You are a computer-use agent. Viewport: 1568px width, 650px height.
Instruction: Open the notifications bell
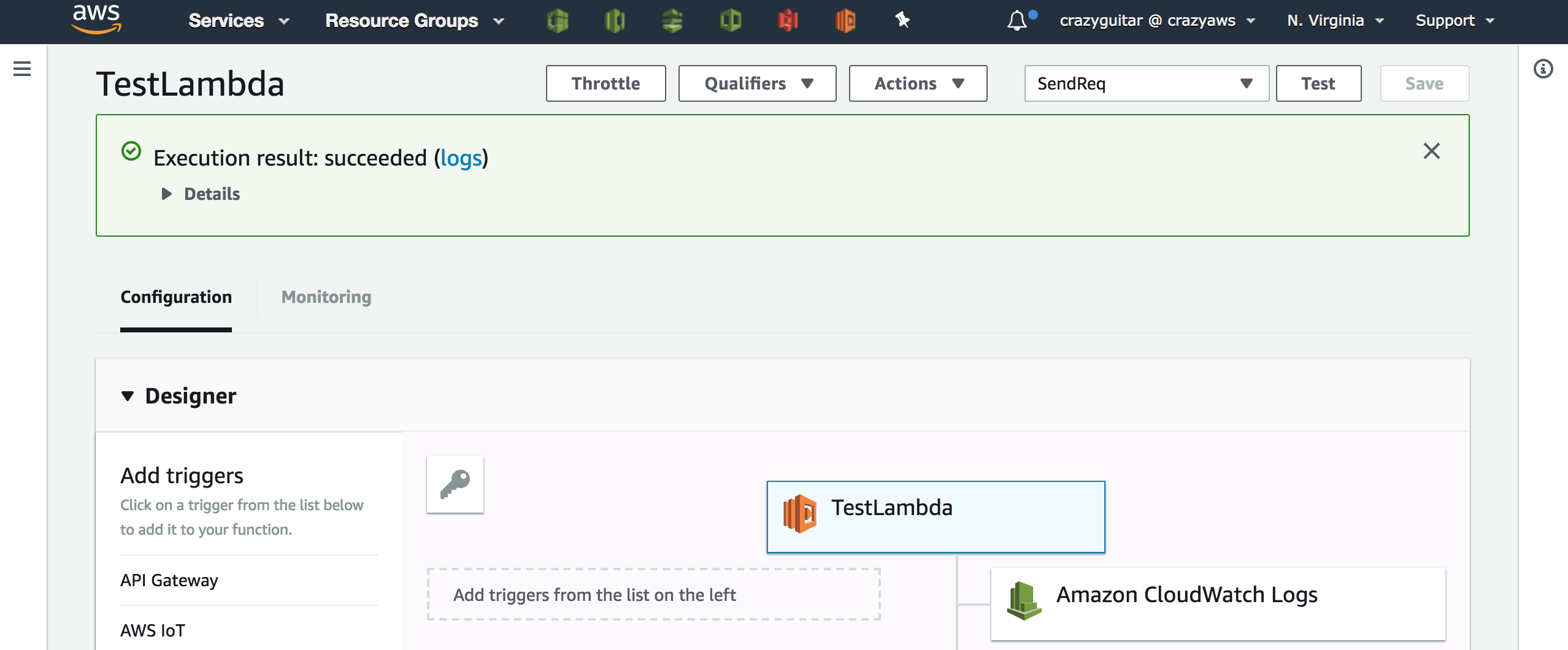[x=1017, y=21]
